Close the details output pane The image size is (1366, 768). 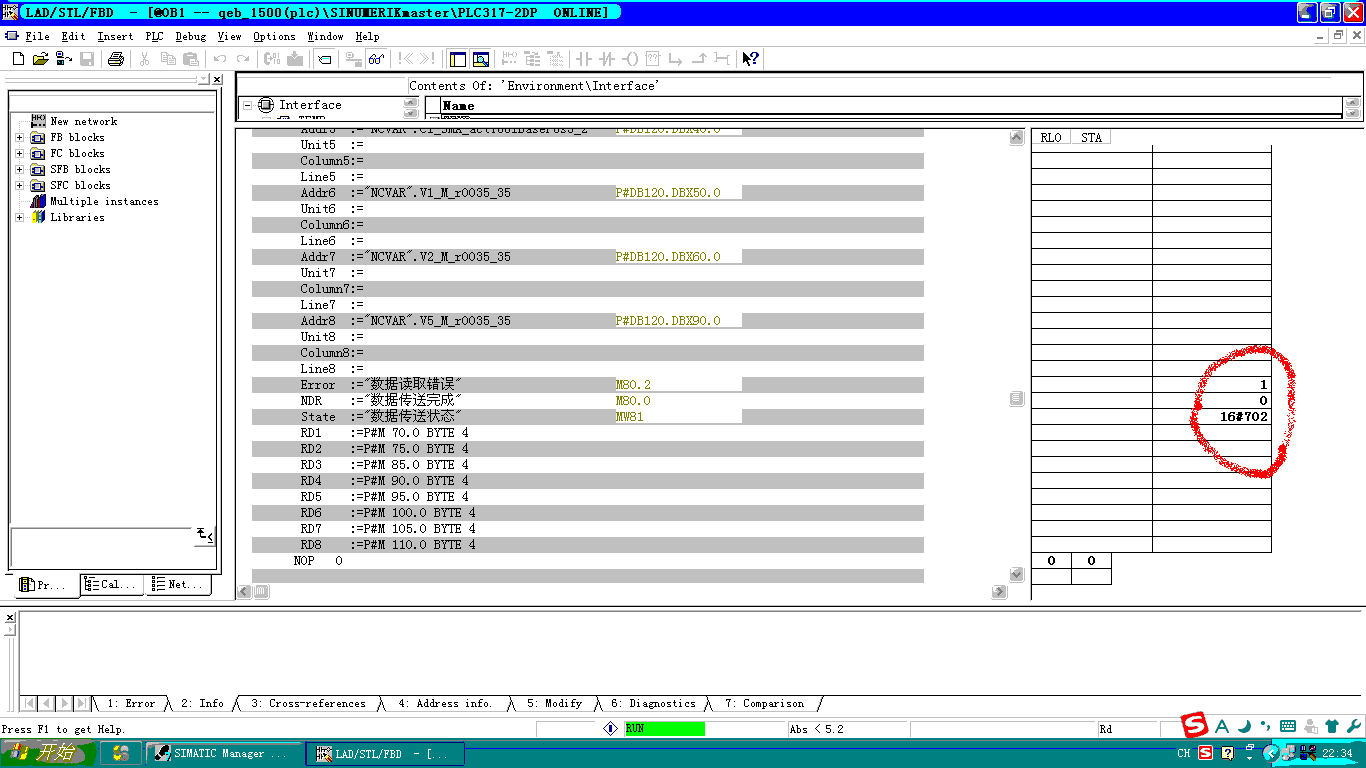(x=11, y=618)
